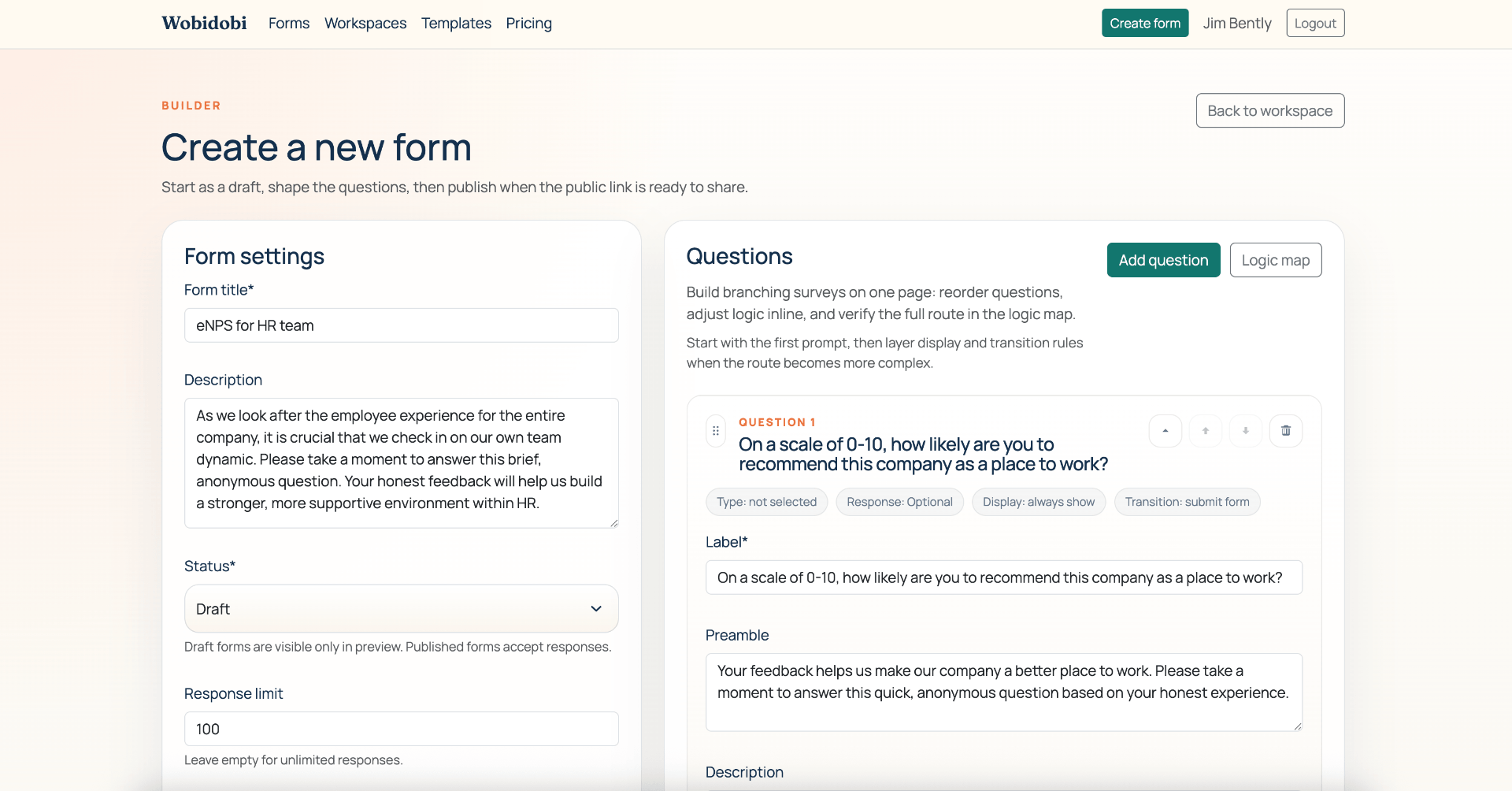Open the Jim Bently profile link
Screen dimensions: 1512x791
tap(1237, 24)
